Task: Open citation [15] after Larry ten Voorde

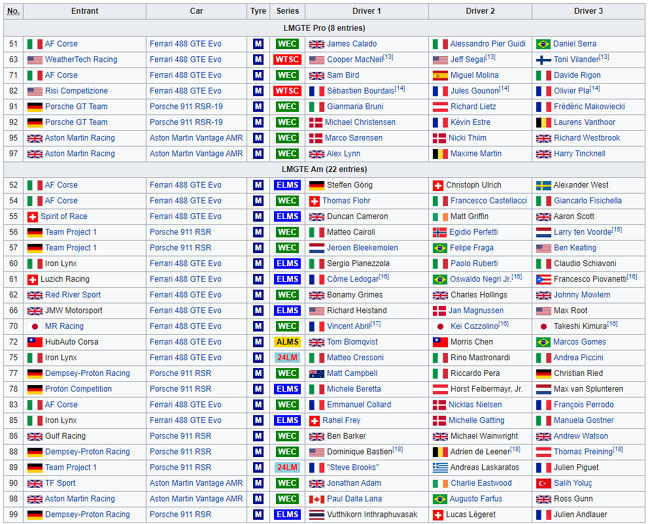Action: point(617,230)
